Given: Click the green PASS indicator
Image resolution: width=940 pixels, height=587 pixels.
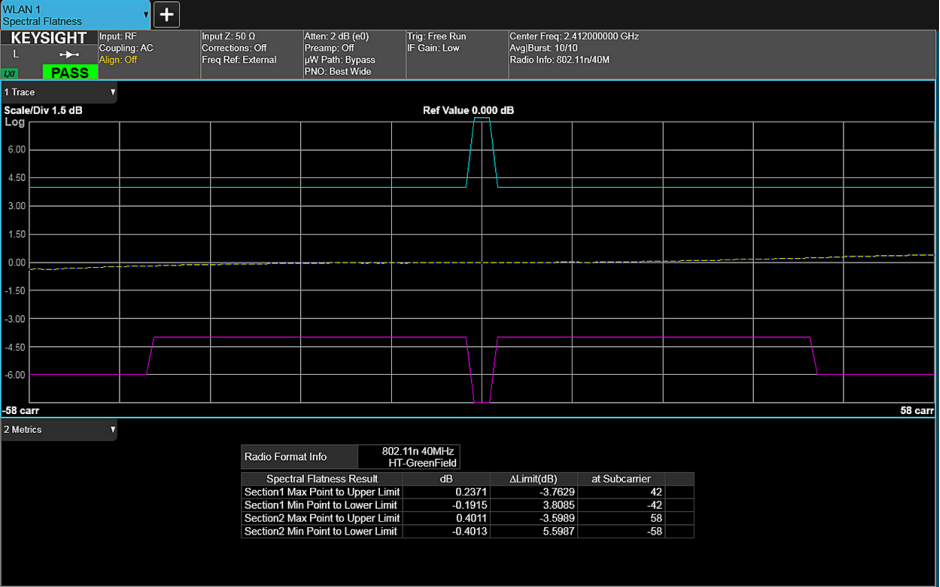Looking at the screenshot, I should 69,73.
